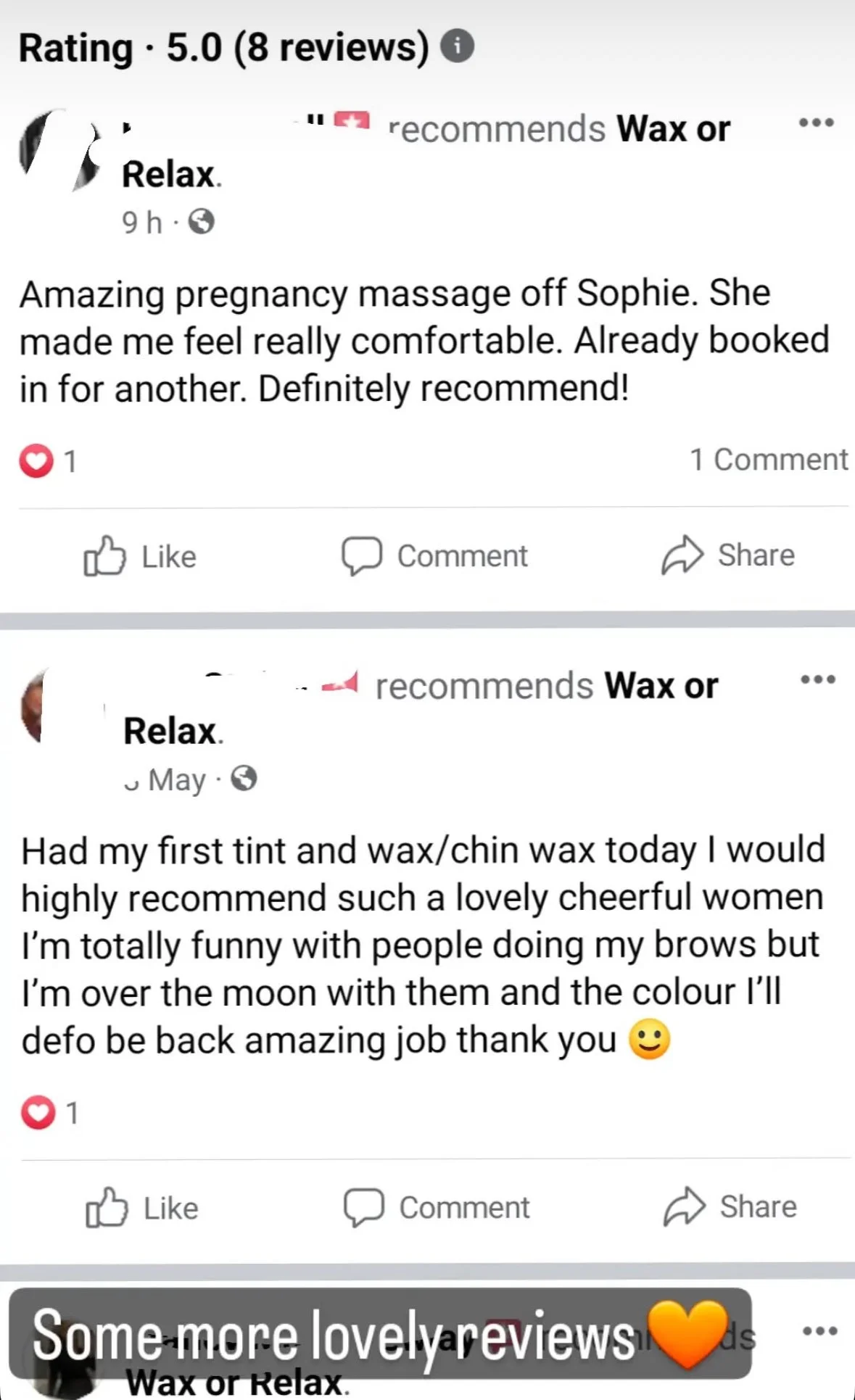Viewport: 855px width, 1400px height.
Task: Open second reviewer's profile picture
Action: pos(62,705)
